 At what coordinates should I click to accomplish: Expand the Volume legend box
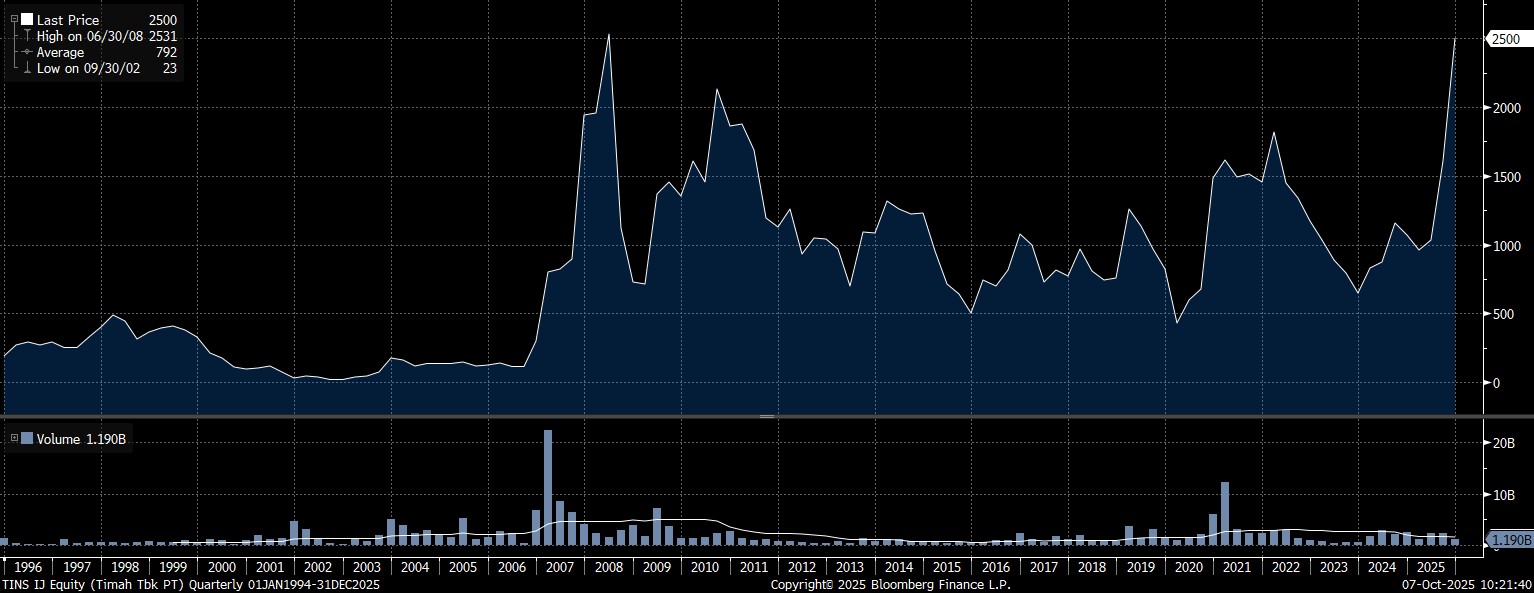pos(14,438)
